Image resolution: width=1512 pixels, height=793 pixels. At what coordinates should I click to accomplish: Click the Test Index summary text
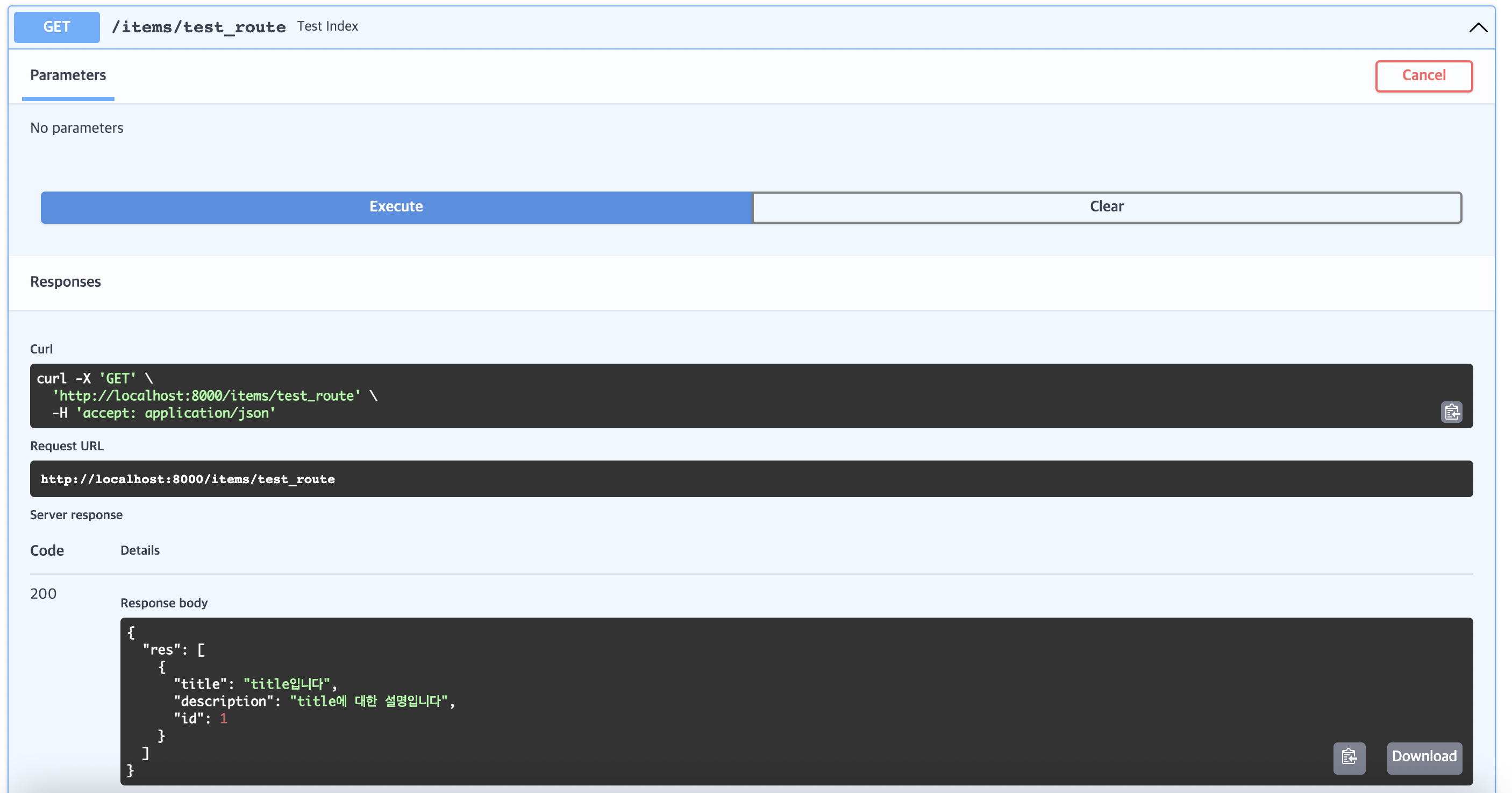point(327,26)
